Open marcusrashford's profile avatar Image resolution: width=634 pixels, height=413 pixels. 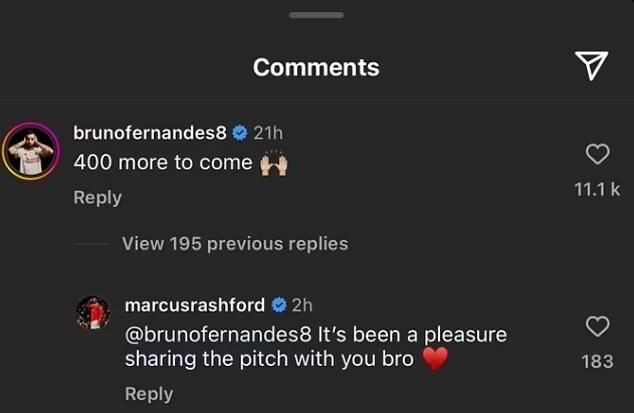(93, 313)
